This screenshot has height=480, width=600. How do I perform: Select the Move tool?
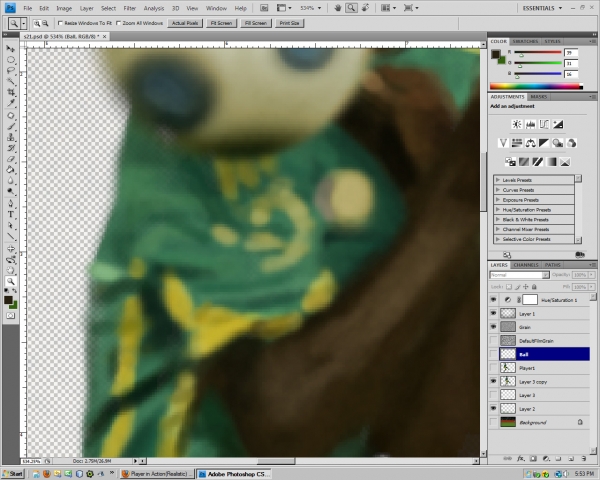click(10, 49)
